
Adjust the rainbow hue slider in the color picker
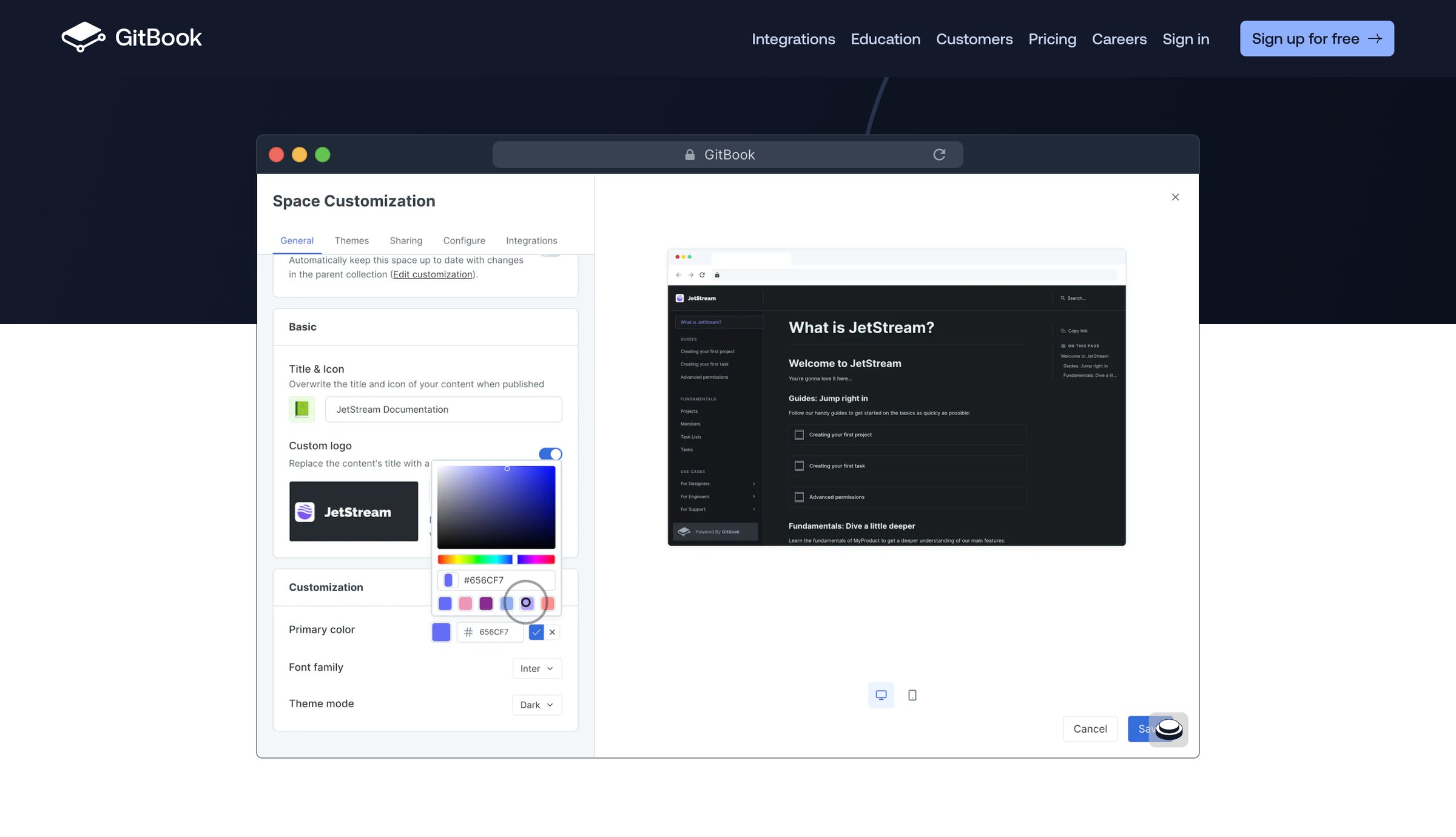click(496, 559)
